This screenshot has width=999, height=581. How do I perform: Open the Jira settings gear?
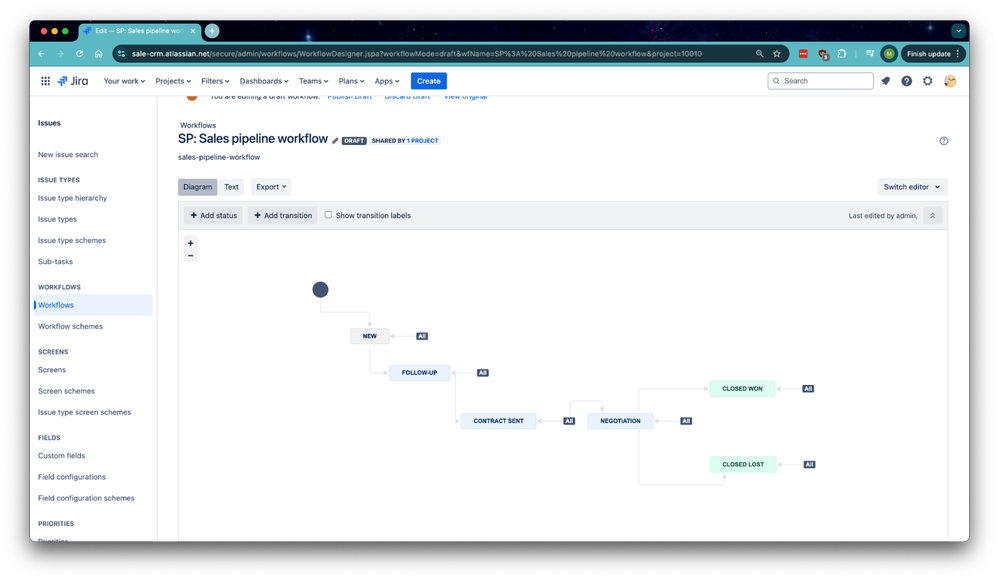pos(928,81)
